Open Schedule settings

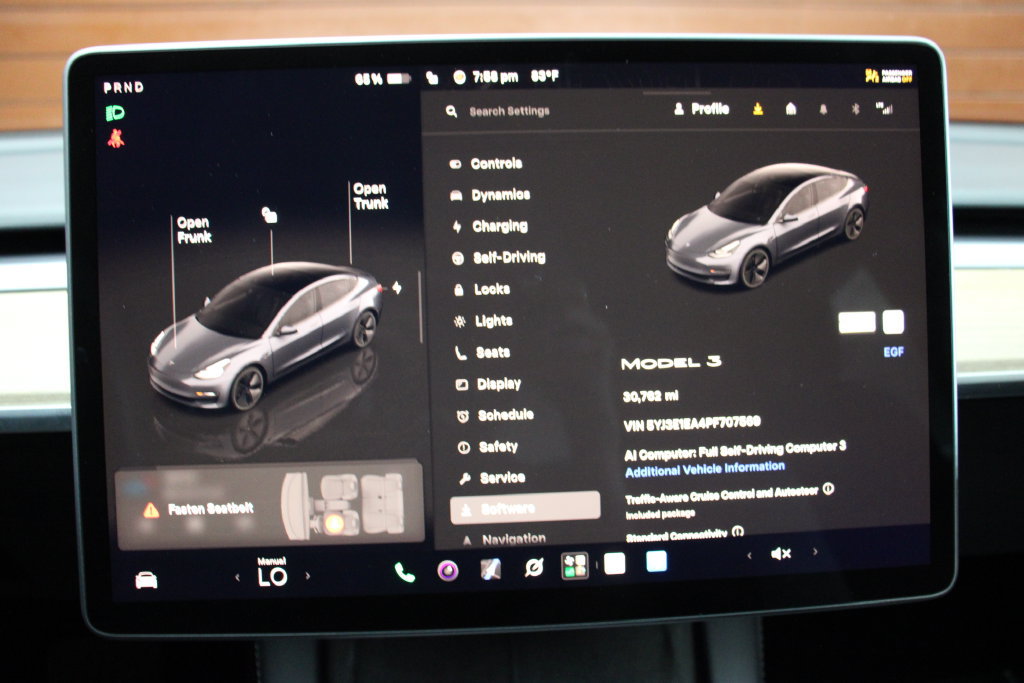(495, 415)
